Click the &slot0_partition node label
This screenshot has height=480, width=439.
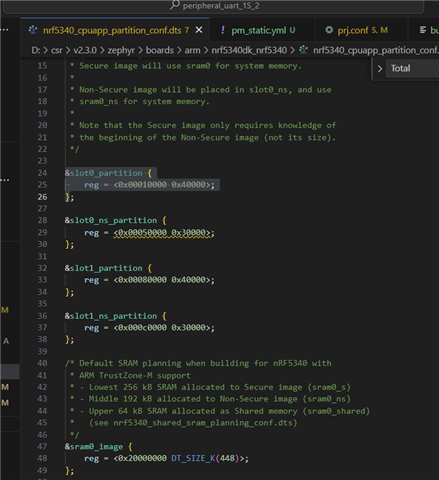coord(104,173)
